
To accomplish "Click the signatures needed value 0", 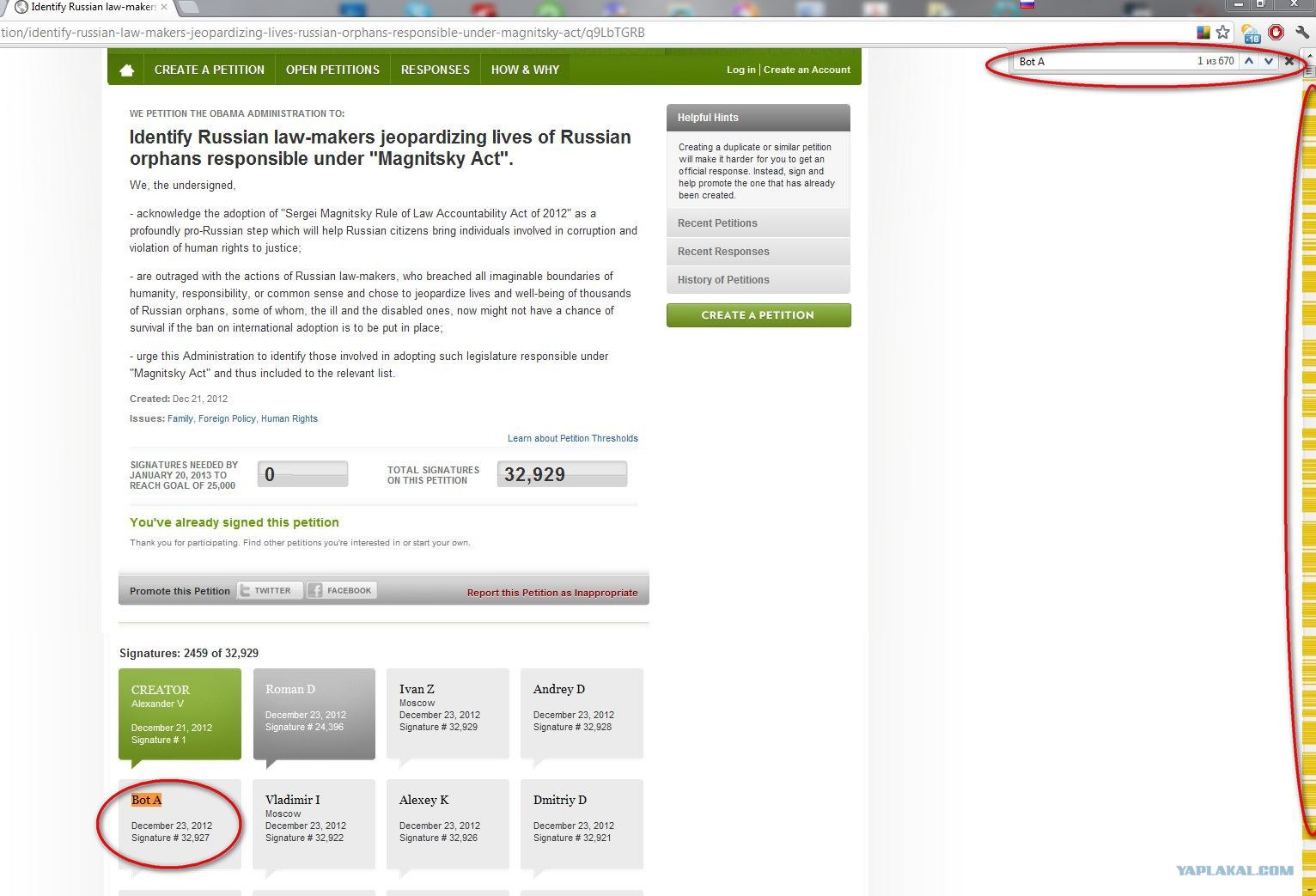I will click(302, 474).
